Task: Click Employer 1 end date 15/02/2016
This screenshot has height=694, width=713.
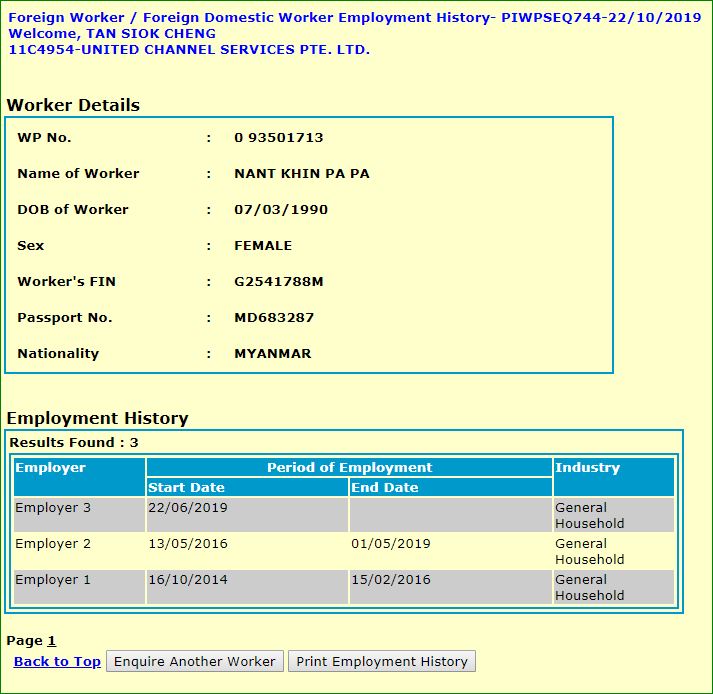Action: (390, 580)
